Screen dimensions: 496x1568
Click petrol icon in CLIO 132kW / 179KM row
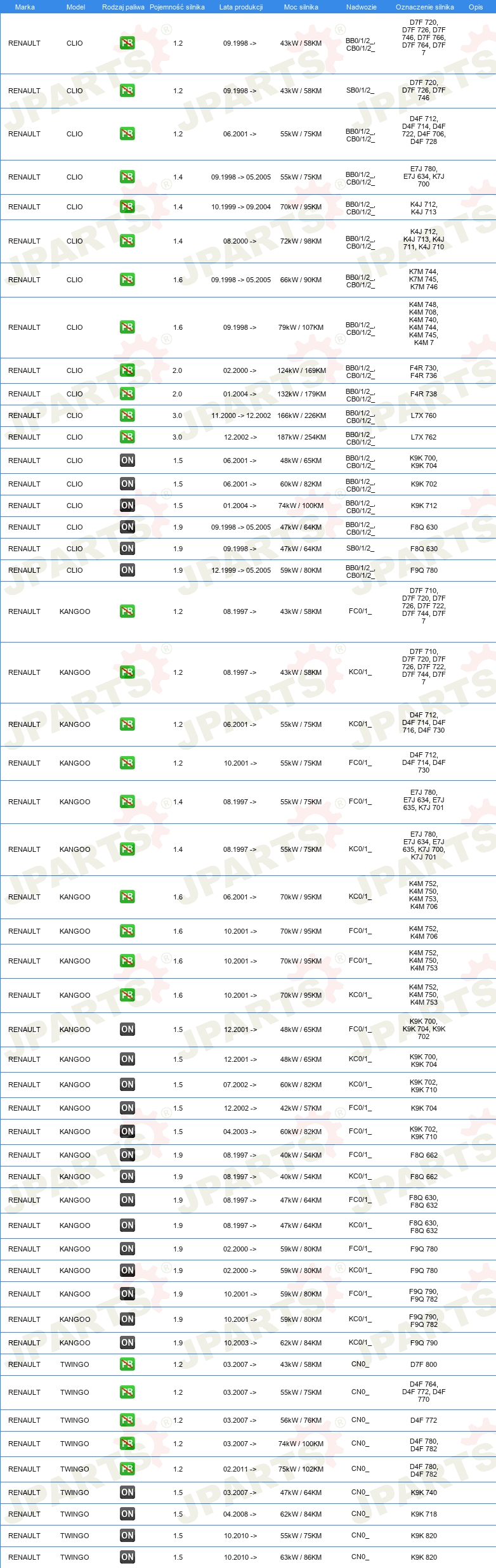click(x=127, y=394)
